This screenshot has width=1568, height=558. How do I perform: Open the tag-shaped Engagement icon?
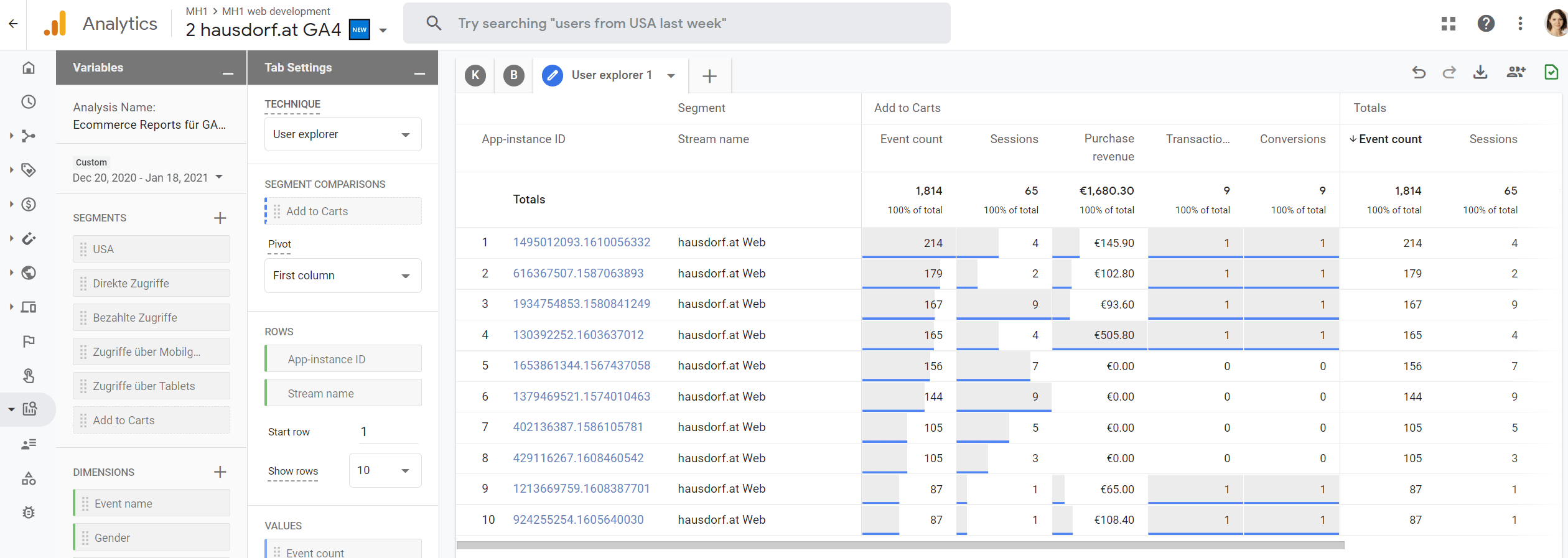[x=29, y=170]
